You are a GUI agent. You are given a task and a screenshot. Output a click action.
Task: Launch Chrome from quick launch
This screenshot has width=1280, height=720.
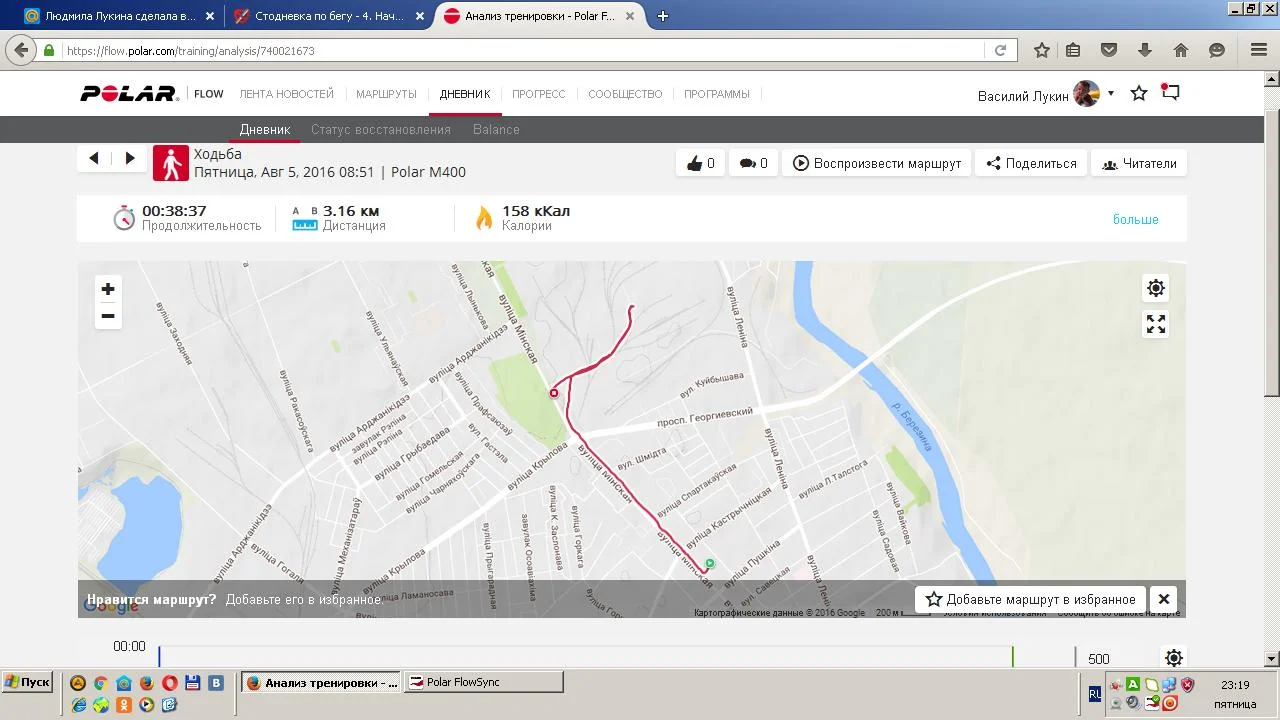click(x=101, y=683)
